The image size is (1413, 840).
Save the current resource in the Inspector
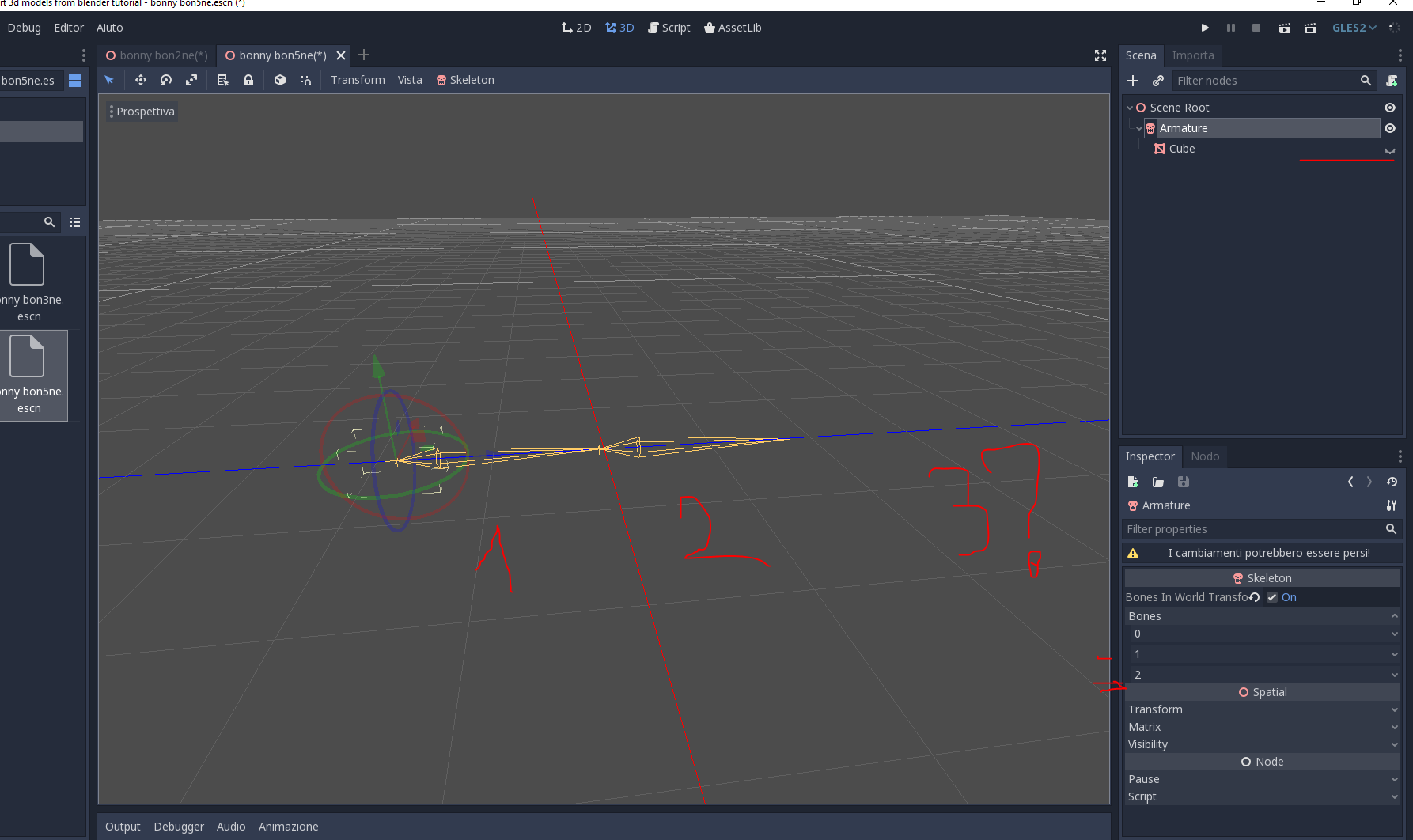click(1184, 482)
